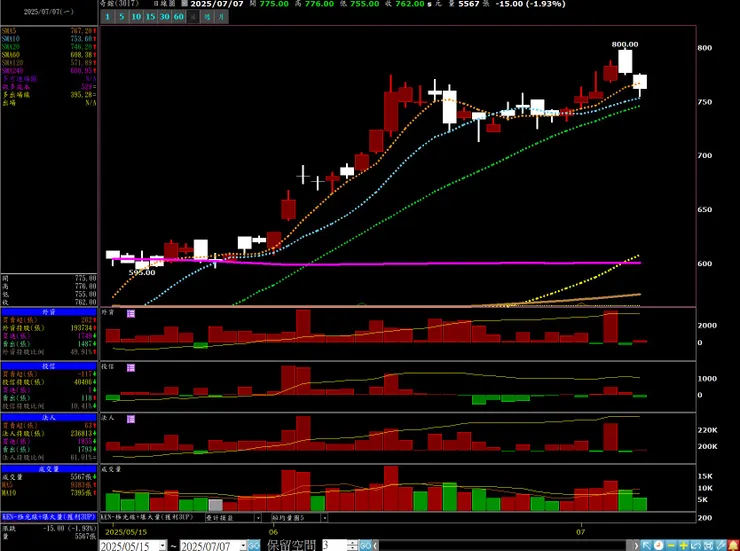Click the alert bell icon

pyautogui.click(x=733, y=545)
